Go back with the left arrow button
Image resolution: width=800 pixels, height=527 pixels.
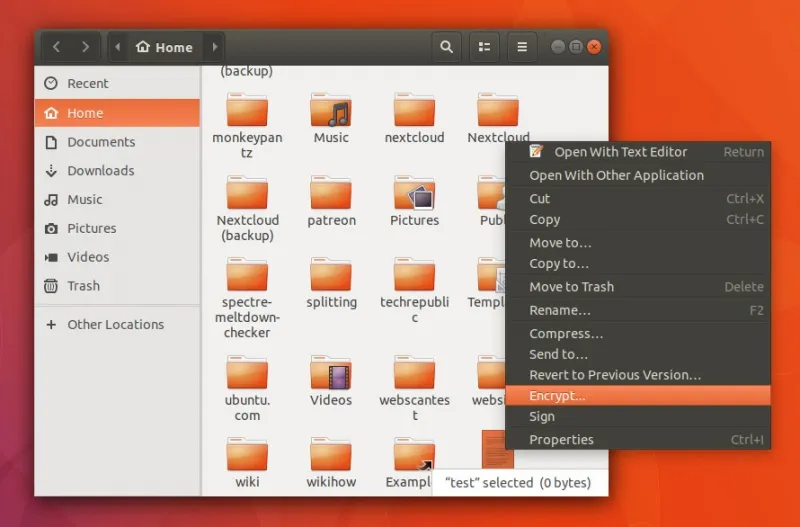(57, 47)
